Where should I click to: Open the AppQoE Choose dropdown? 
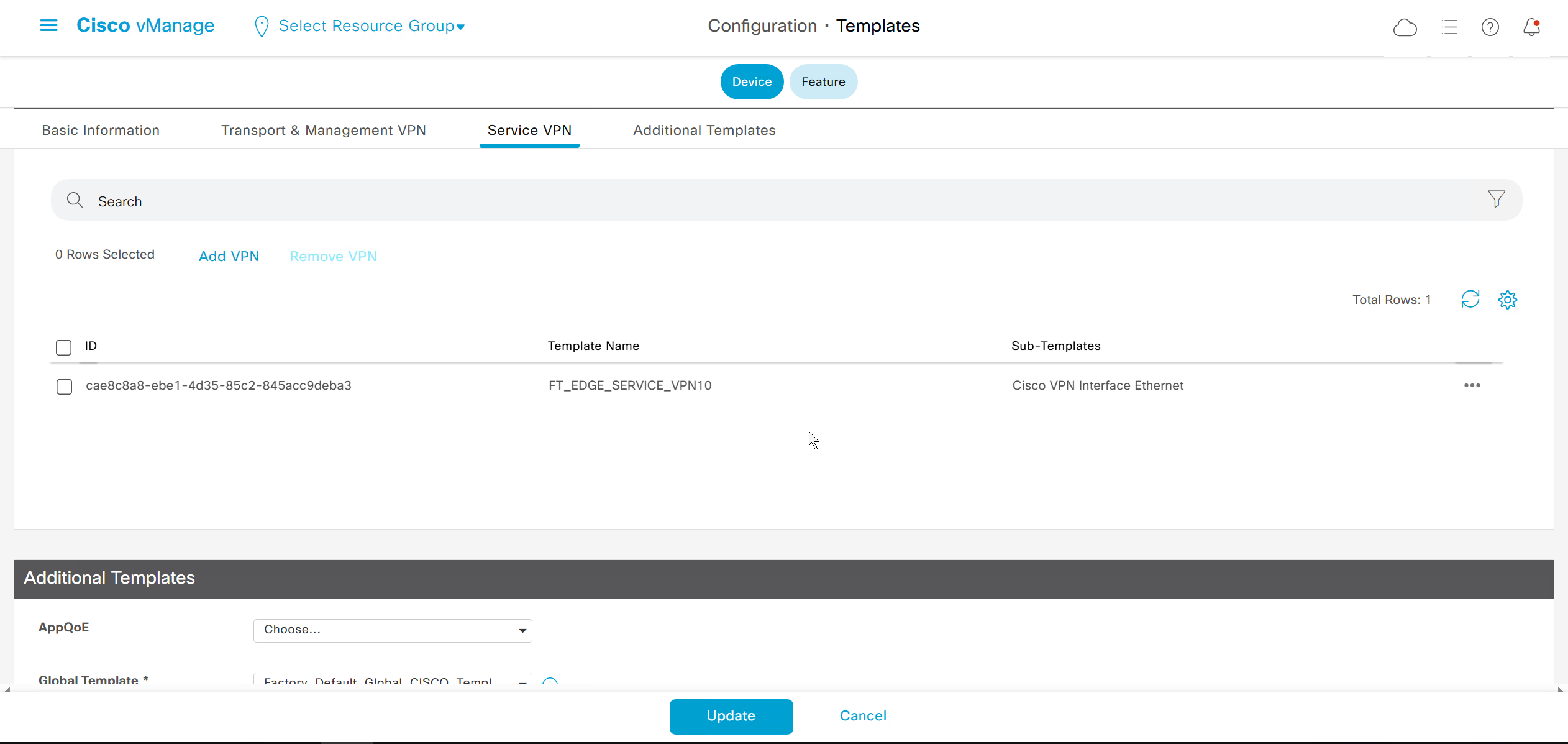pyautogui.click(x=393, y=630)
